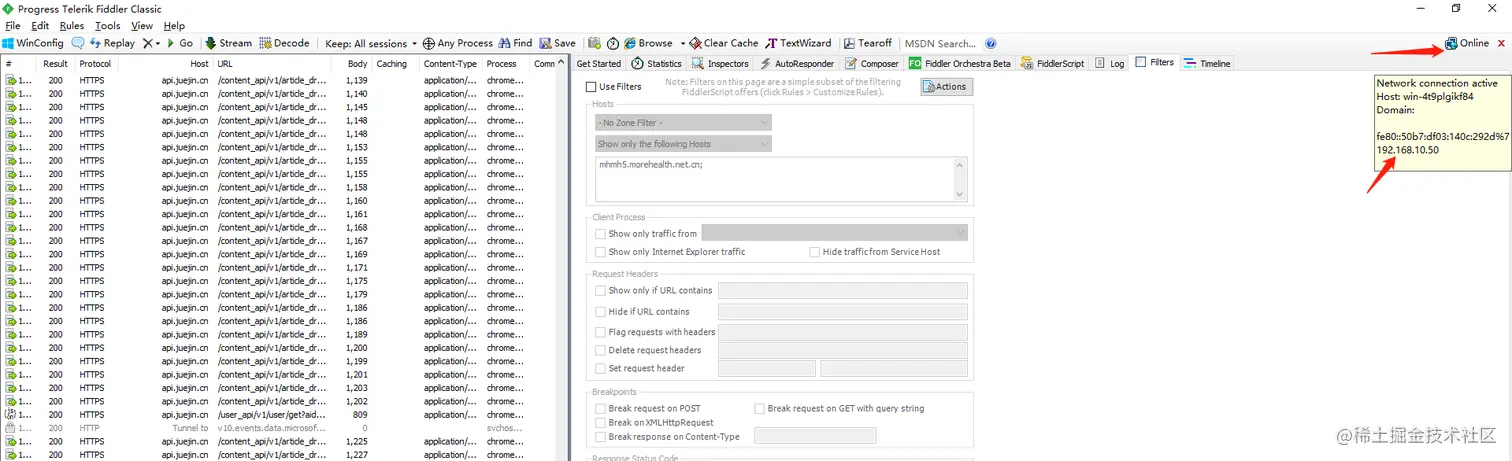Open Fiddler Orchestra Beta tab
The image size is (1512, 461).
click(961, 63)
